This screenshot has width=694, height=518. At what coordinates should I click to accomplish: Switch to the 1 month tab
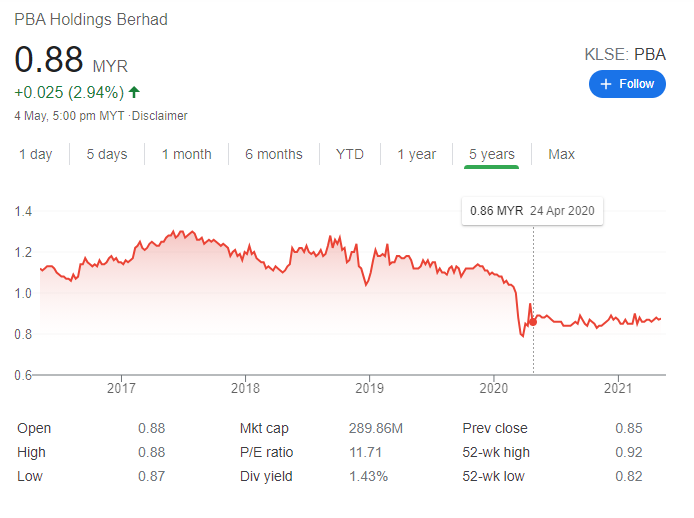click(x=186, y=154)
